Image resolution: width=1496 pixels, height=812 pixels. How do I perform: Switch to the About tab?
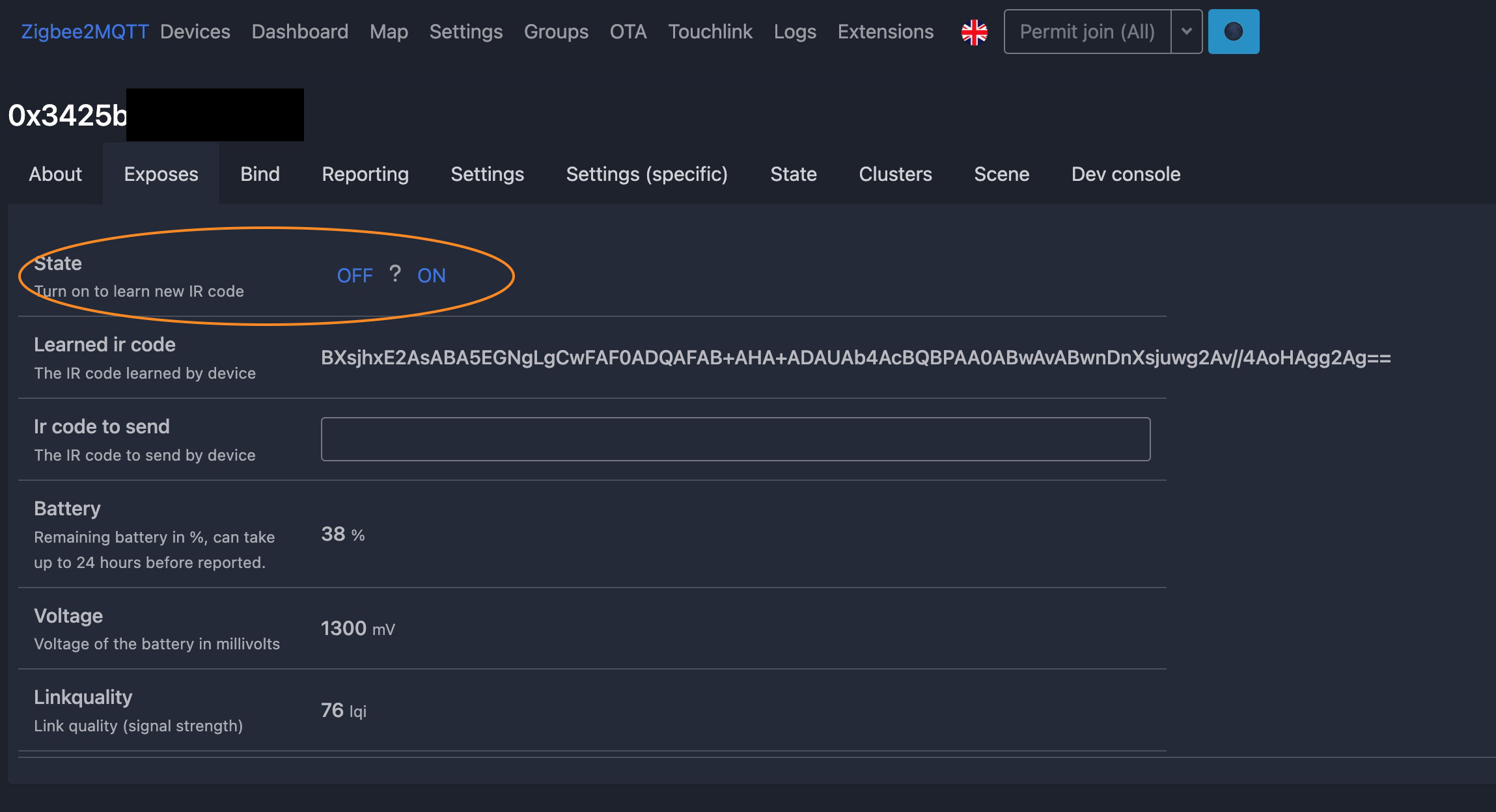click(55, 174)
